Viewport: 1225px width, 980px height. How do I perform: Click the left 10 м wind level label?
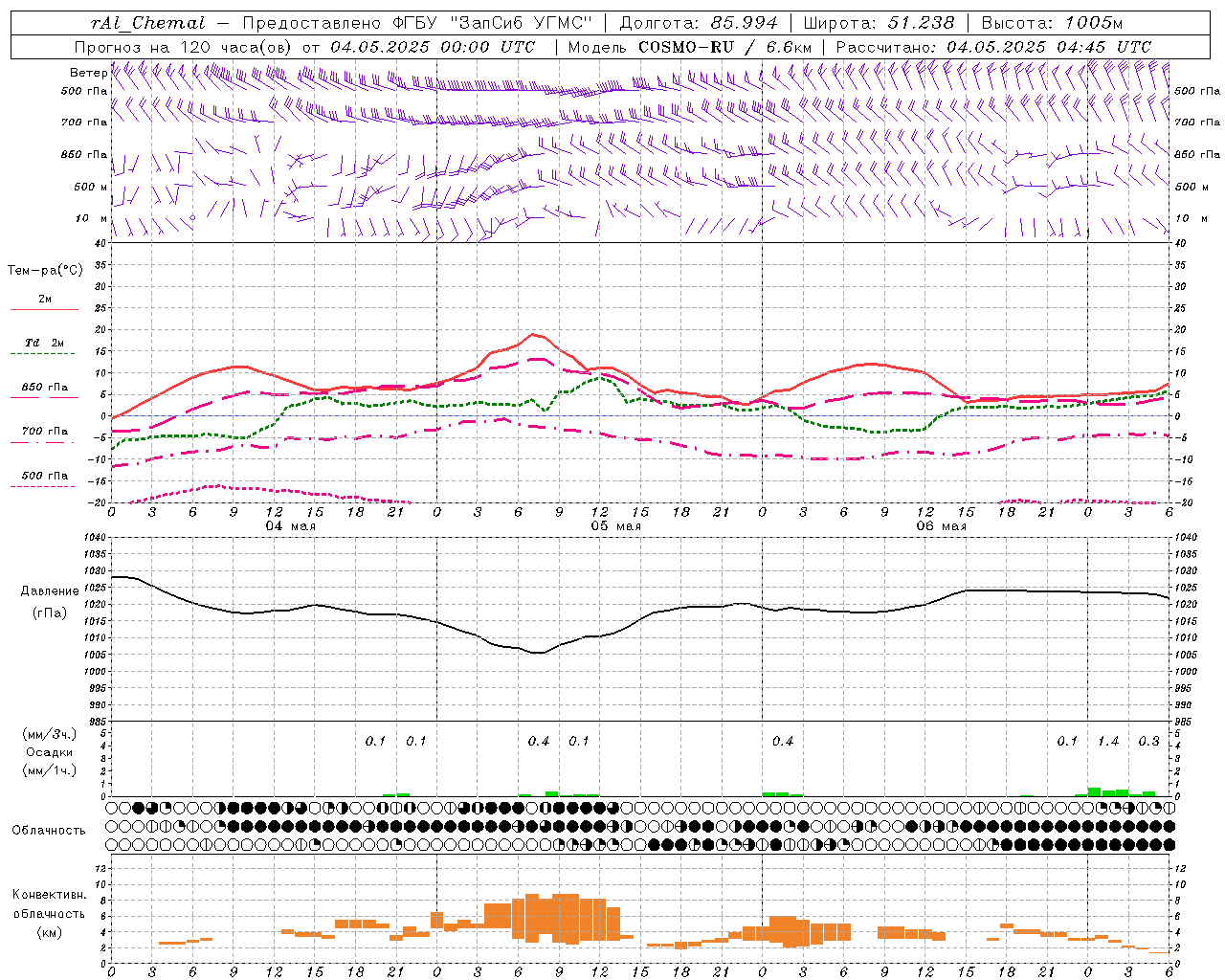(x=91, y=218)
